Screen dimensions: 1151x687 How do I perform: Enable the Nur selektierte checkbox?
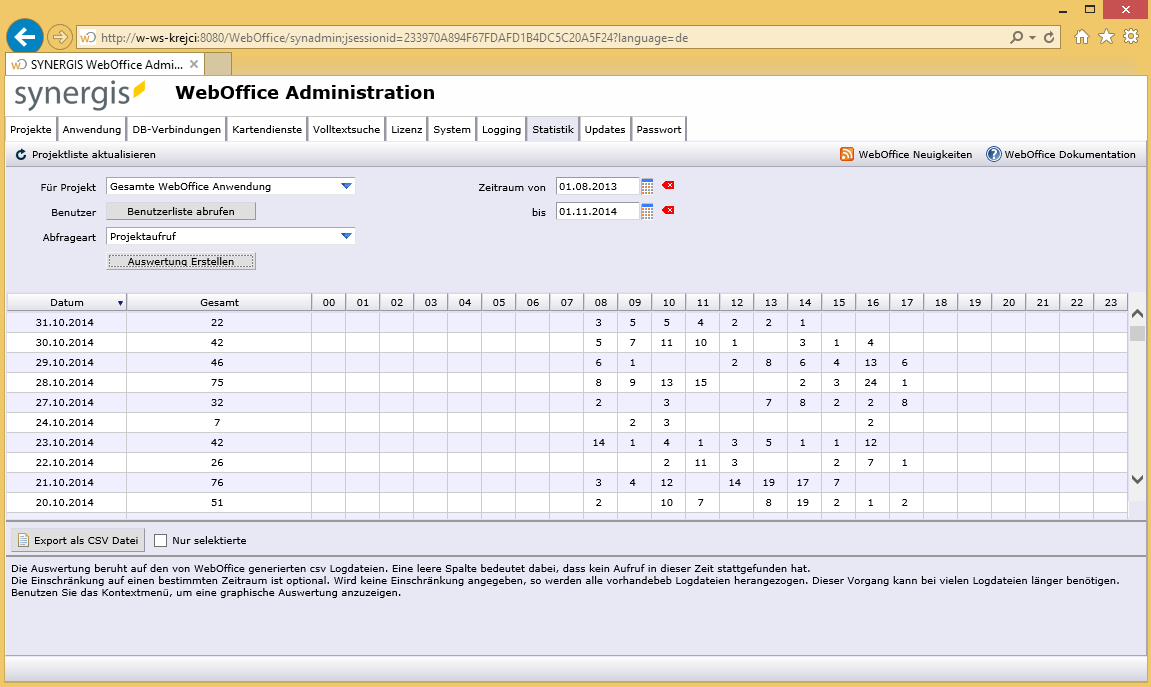(160, 541)
